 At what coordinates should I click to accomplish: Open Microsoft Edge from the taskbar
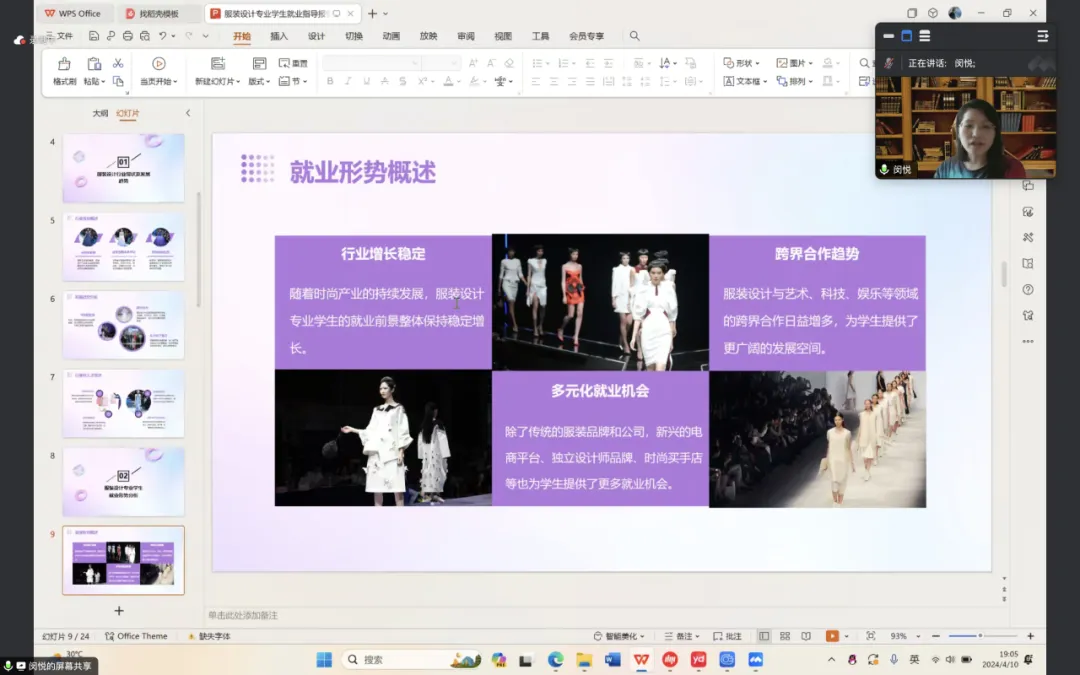(x=555, y=660)
